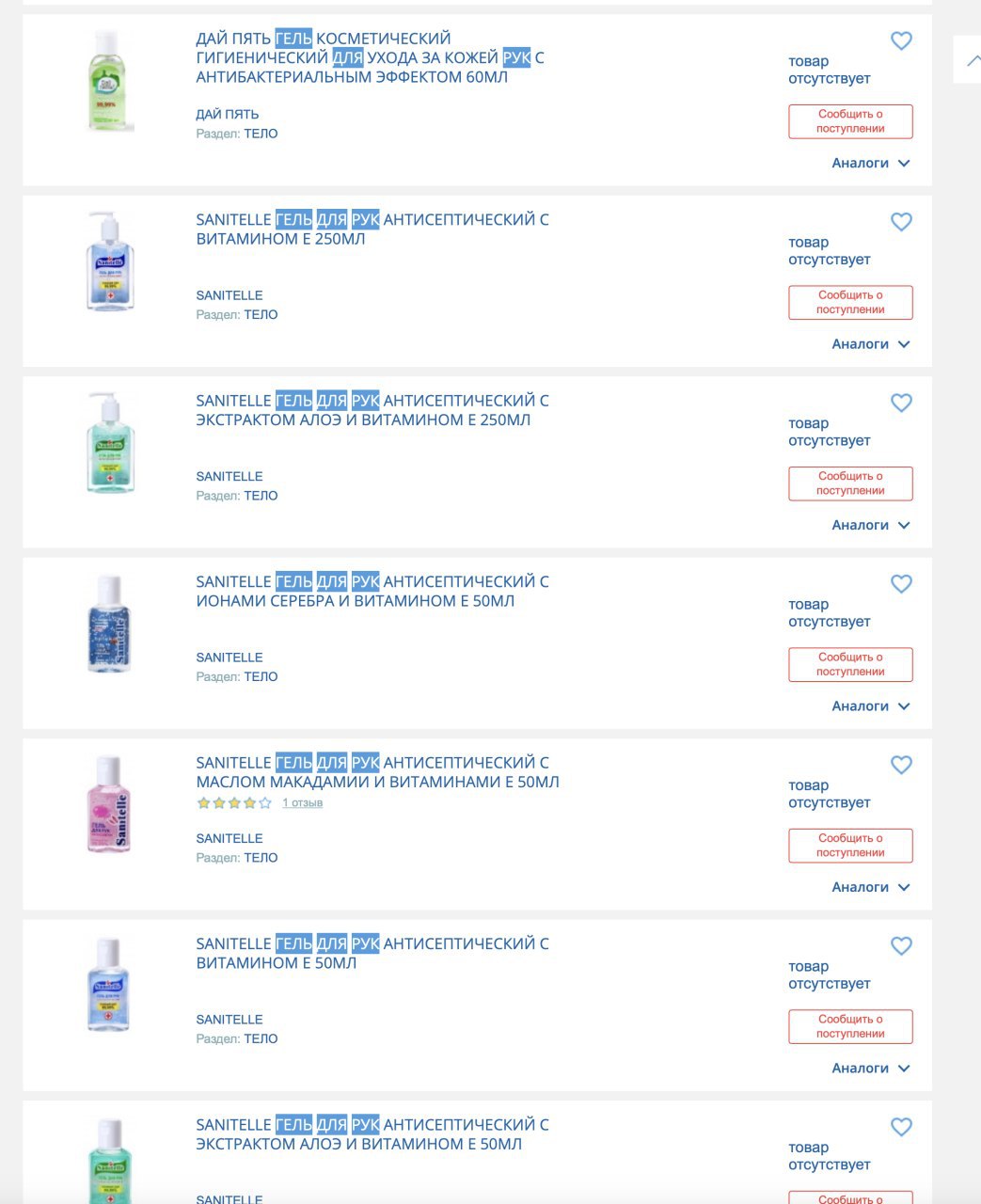Add Sanitelle макадамии gel to wishlist
Viewport: 981px width, 1204px height.
[901, 766]
